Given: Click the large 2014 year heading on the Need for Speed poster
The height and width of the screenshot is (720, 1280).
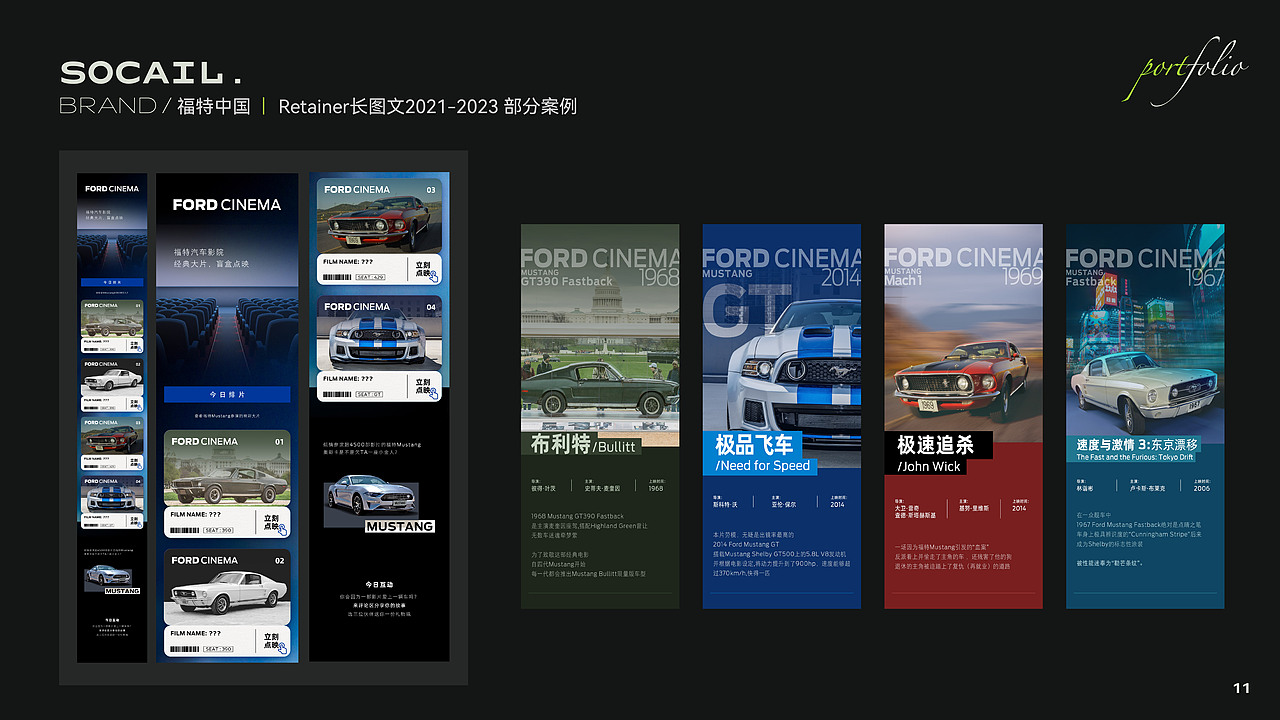Looking at the screenshot, I should coord(841,277).
